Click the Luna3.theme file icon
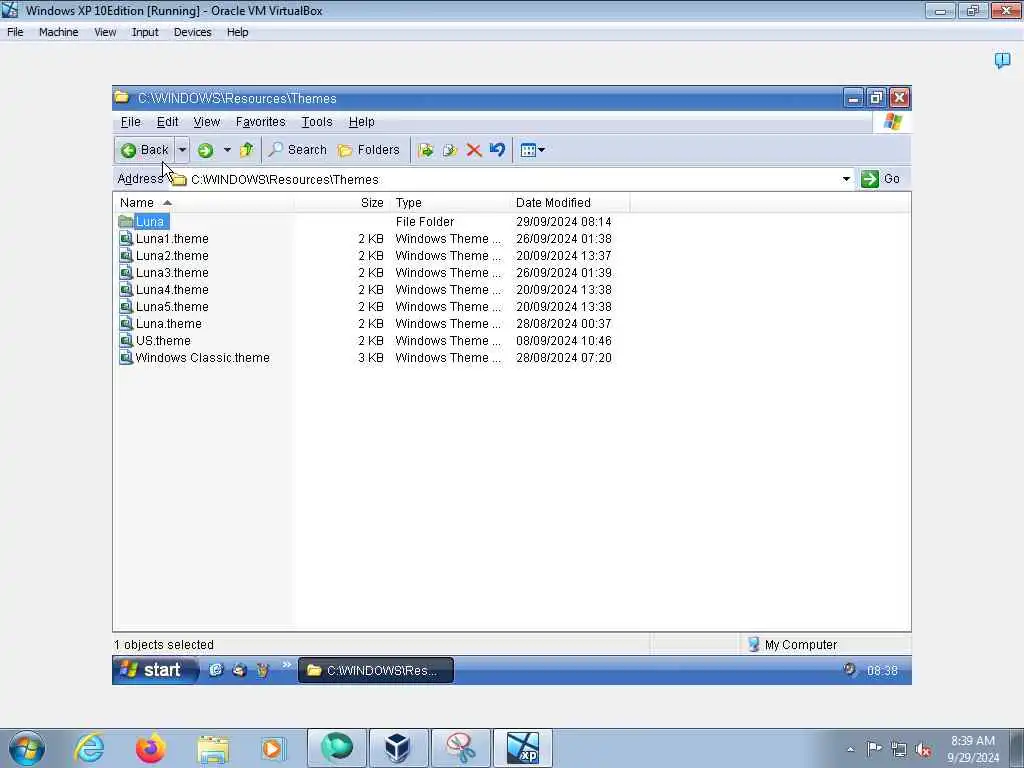1024x768 pixels. coord(126,272)
